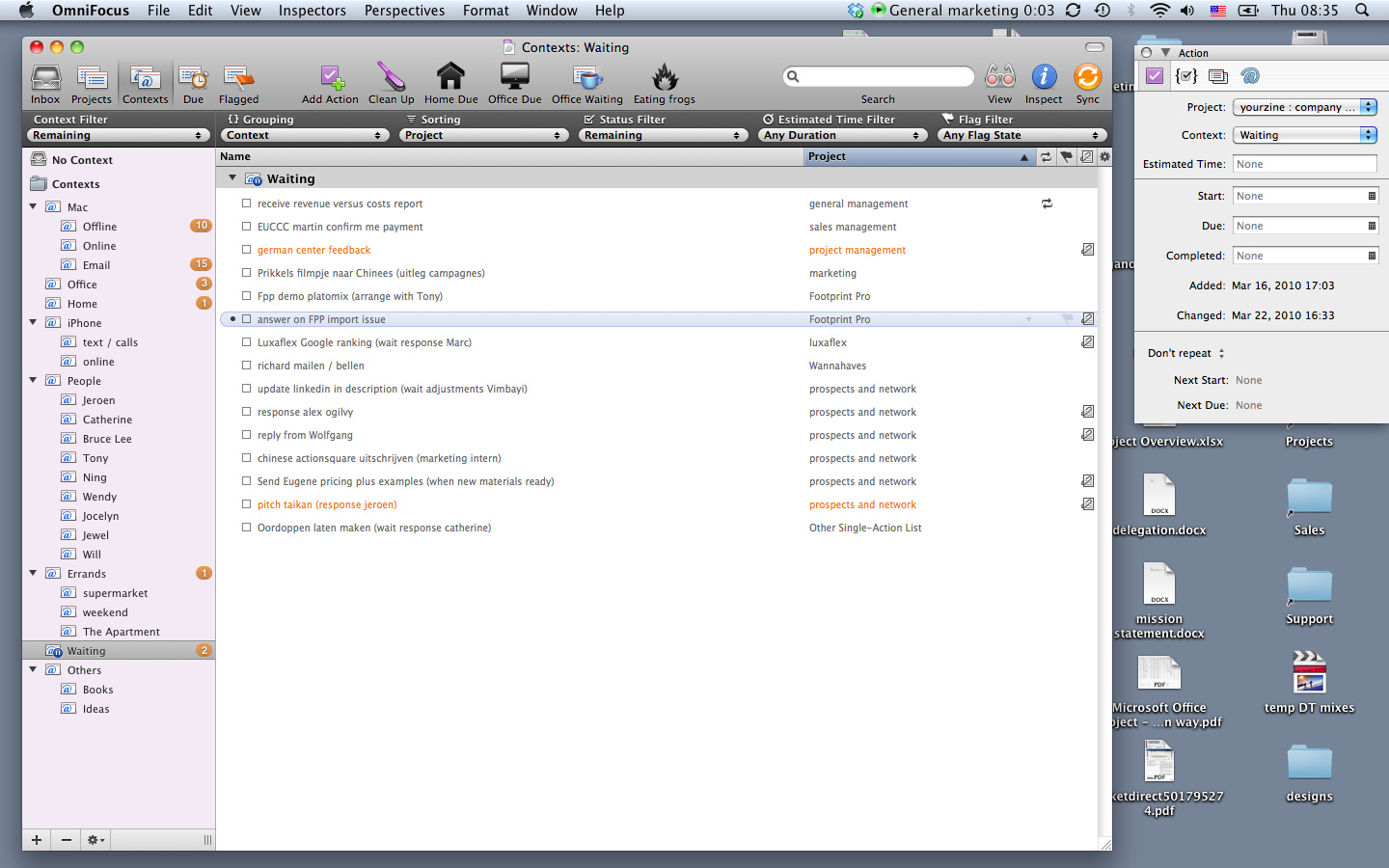Open the Due perspective icon

[x=193, y=84]
